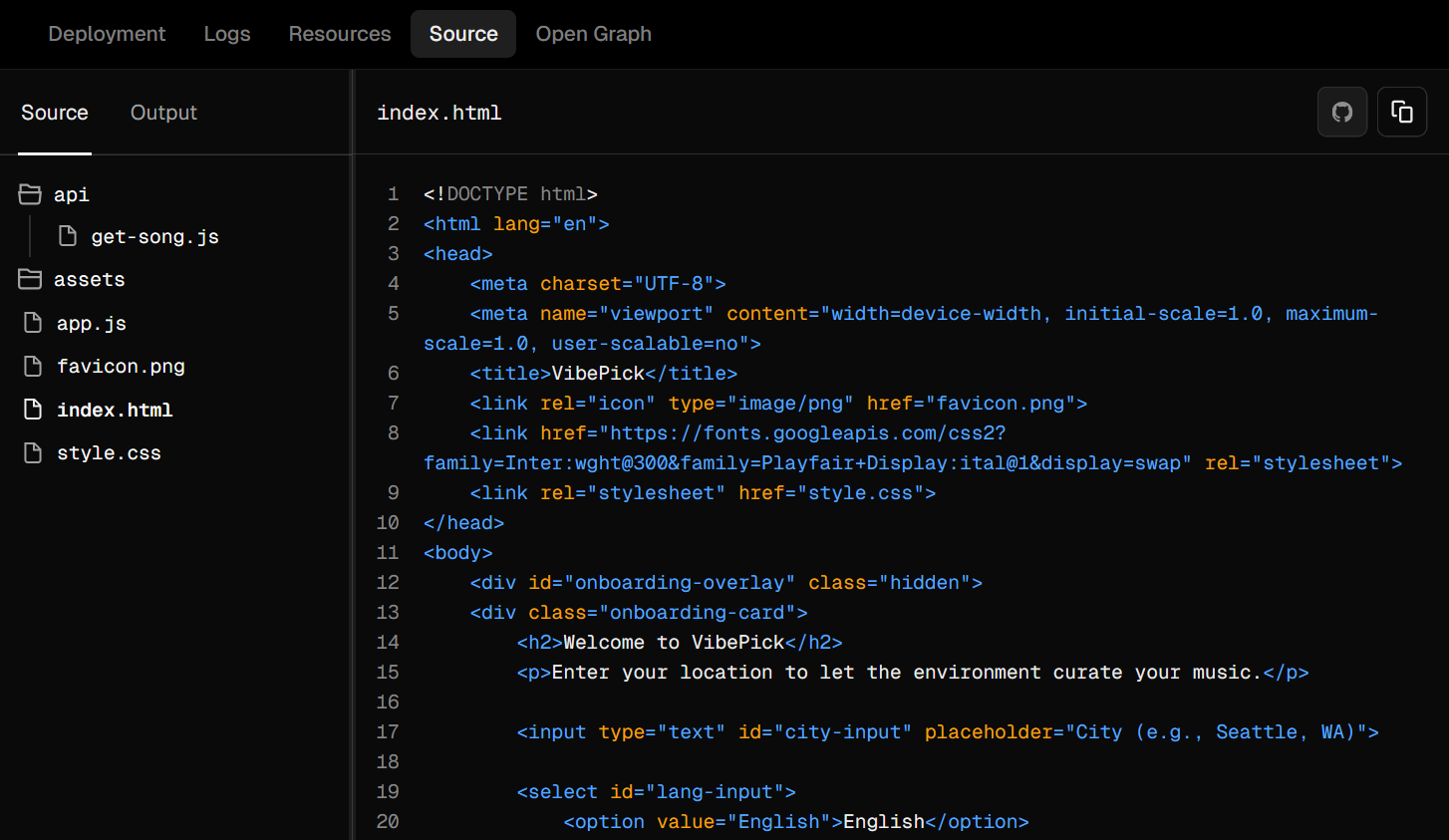Click the <!DOCTYPE html> code line
Image resolution: width=1449 pixels, height=840 pixels.
point(510,194)
